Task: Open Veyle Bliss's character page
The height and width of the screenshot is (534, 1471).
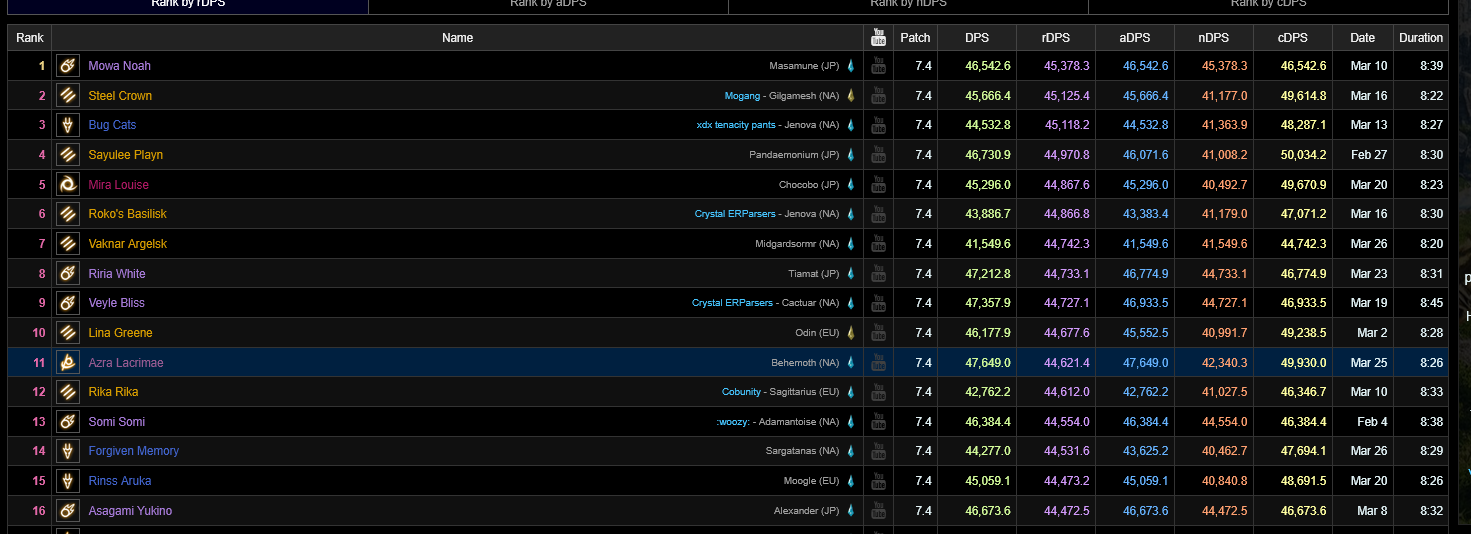Action: 116,303
